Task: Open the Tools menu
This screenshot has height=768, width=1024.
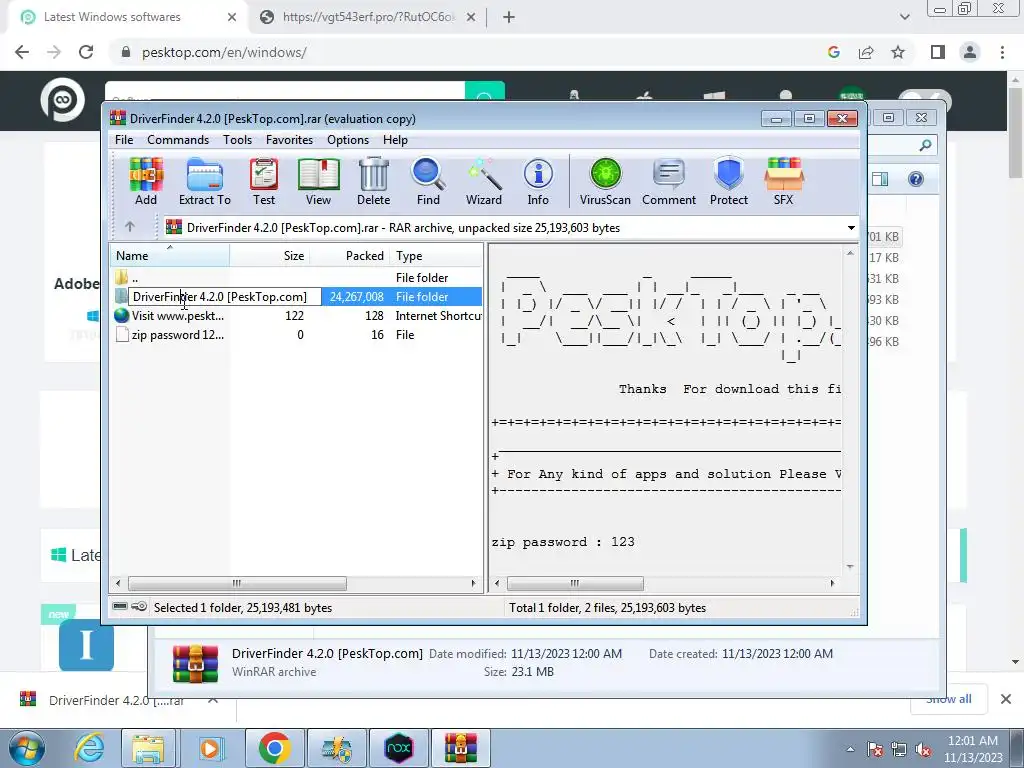Action: tap(237, 140)
